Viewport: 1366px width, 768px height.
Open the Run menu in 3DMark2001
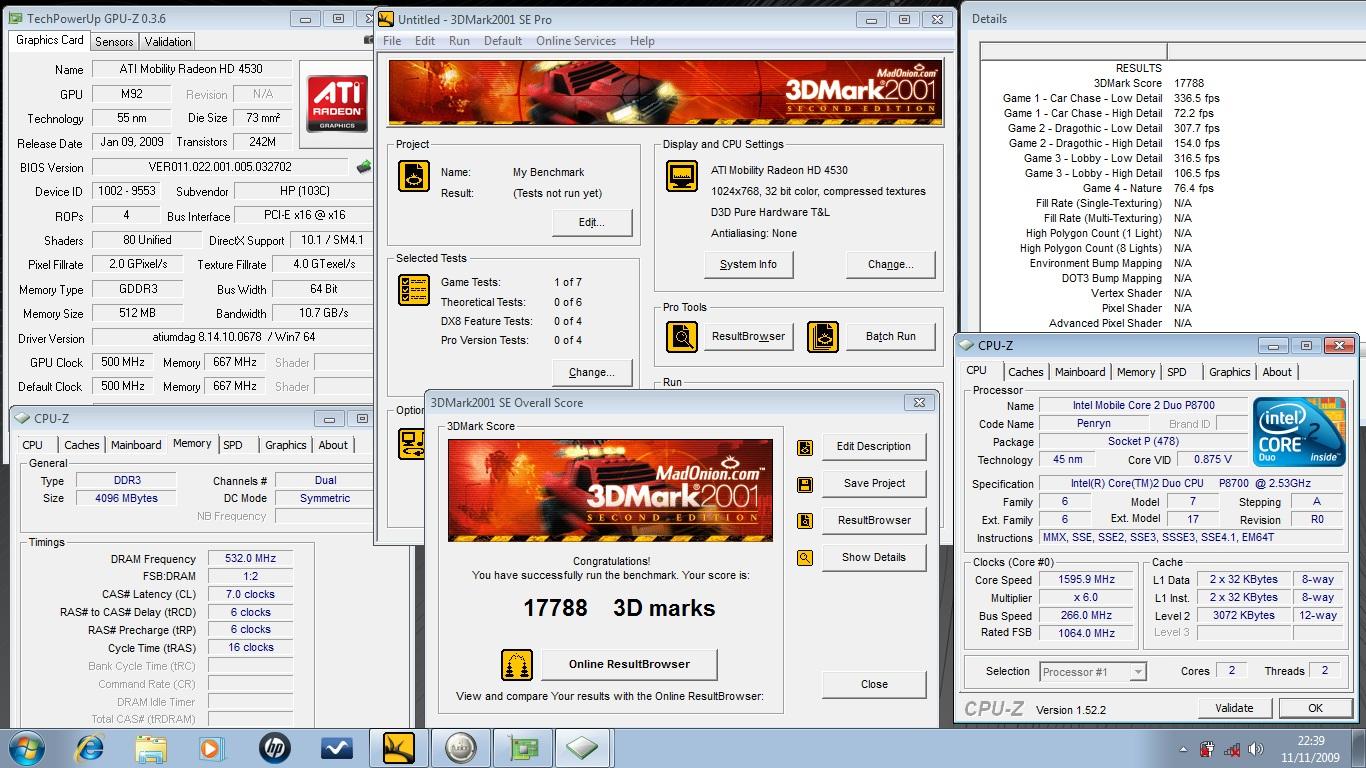coord(459,41)
